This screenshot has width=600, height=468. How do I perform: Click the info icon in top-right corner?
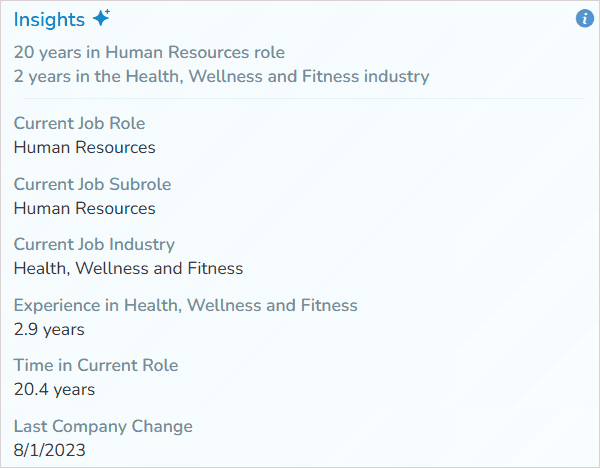point(585,19)
